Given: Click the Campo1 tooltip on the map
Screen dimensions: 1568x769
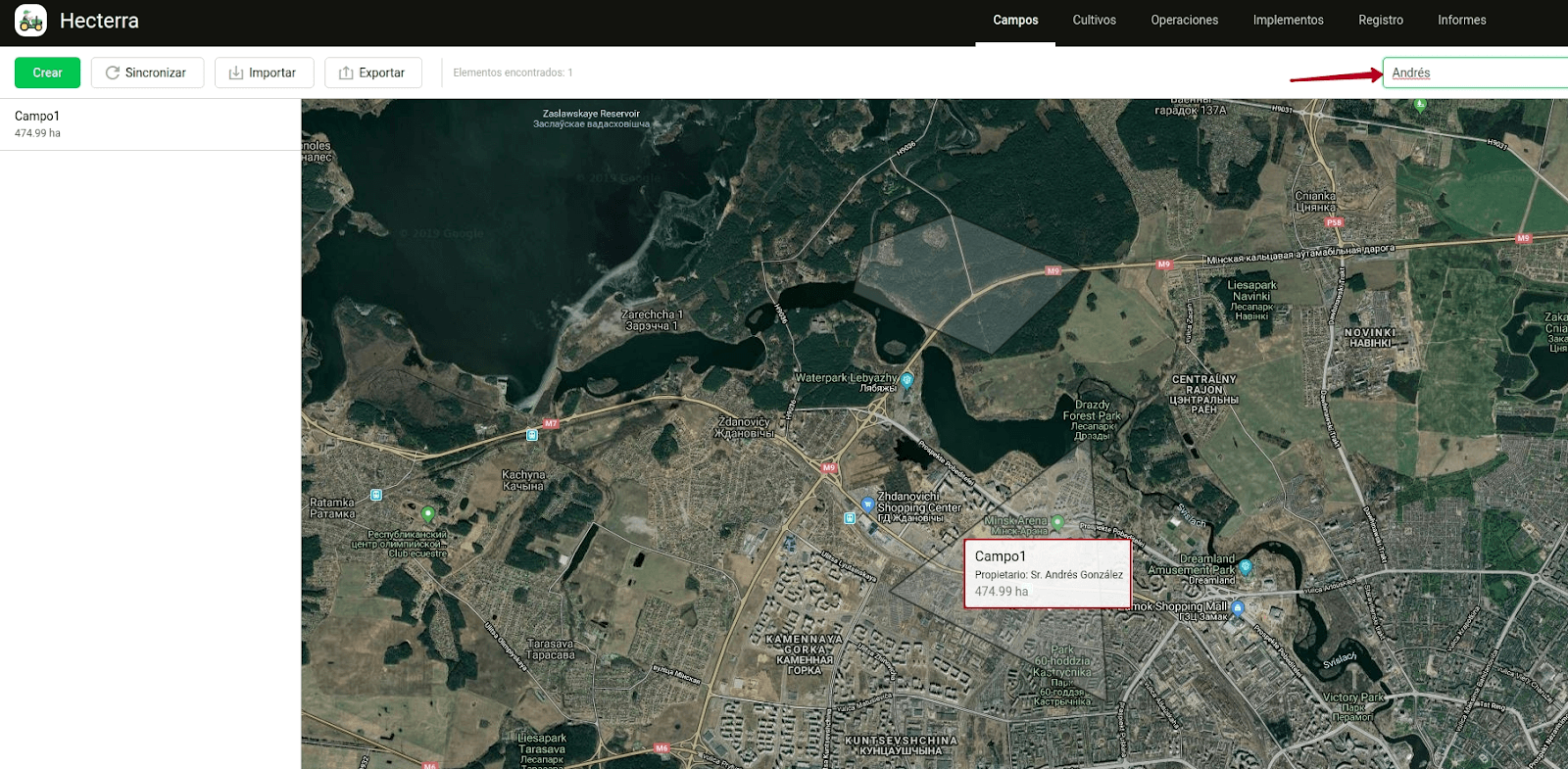Looking at the screenshot, I should [x=1047, y=573].
